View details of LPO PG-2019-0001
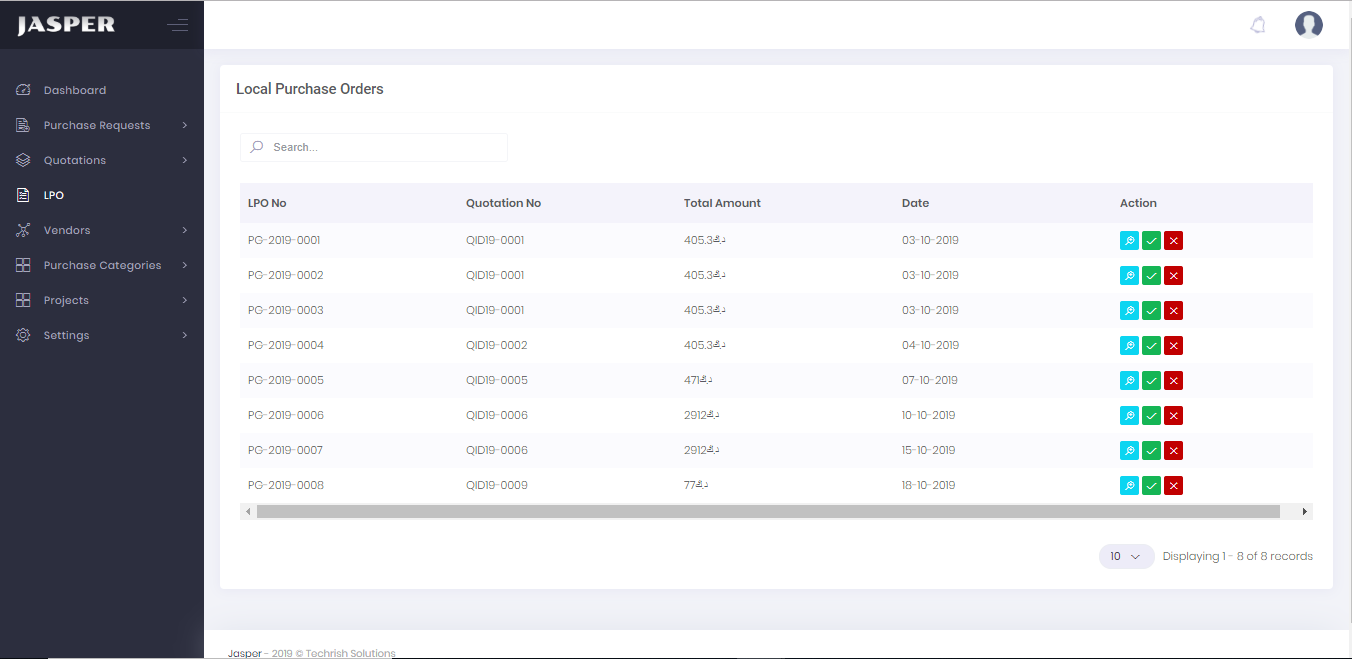1352x659 pixels. pos(1129,240)
